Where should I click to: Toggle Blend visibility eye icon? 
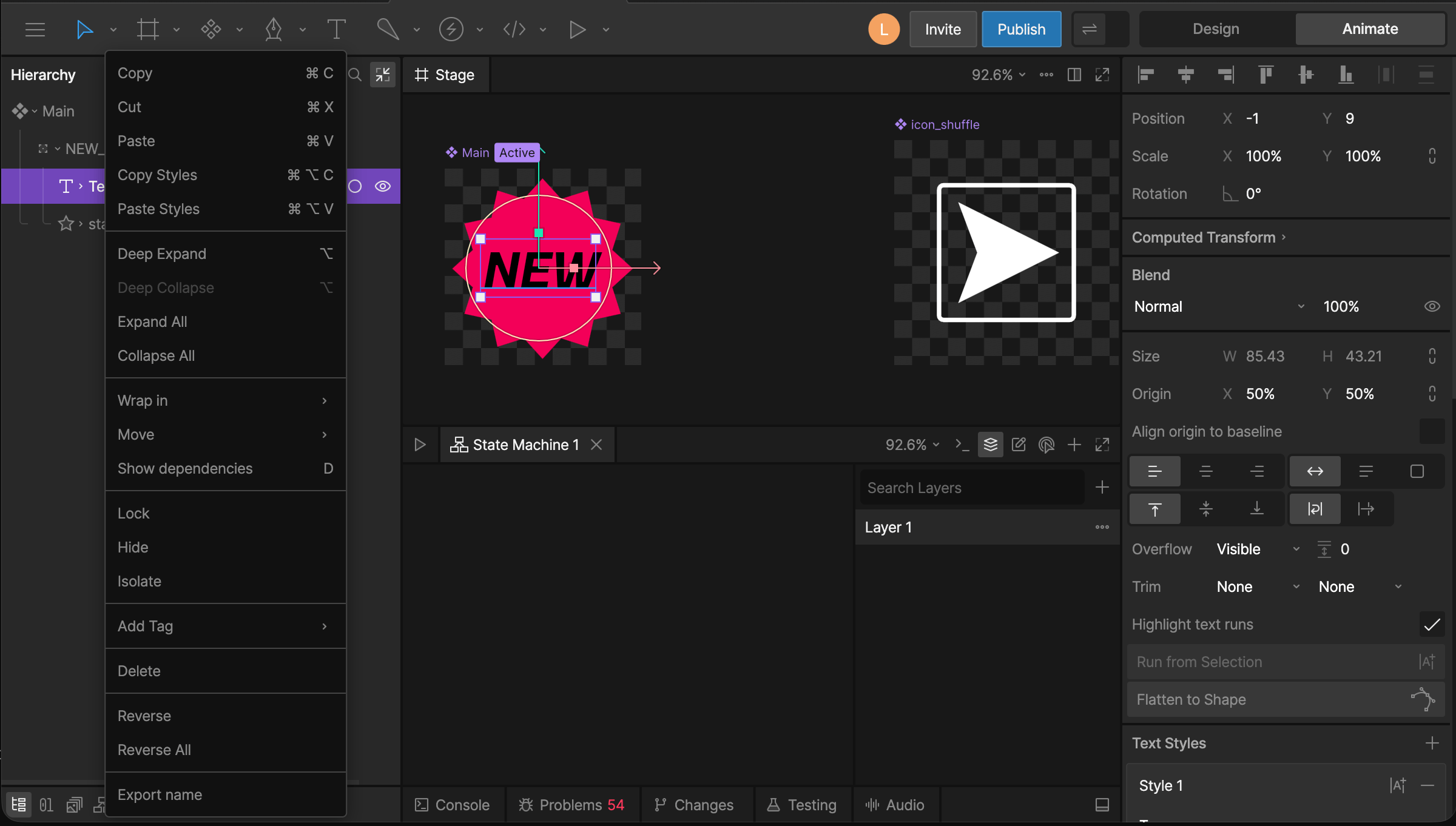[x=1432, y=306]
